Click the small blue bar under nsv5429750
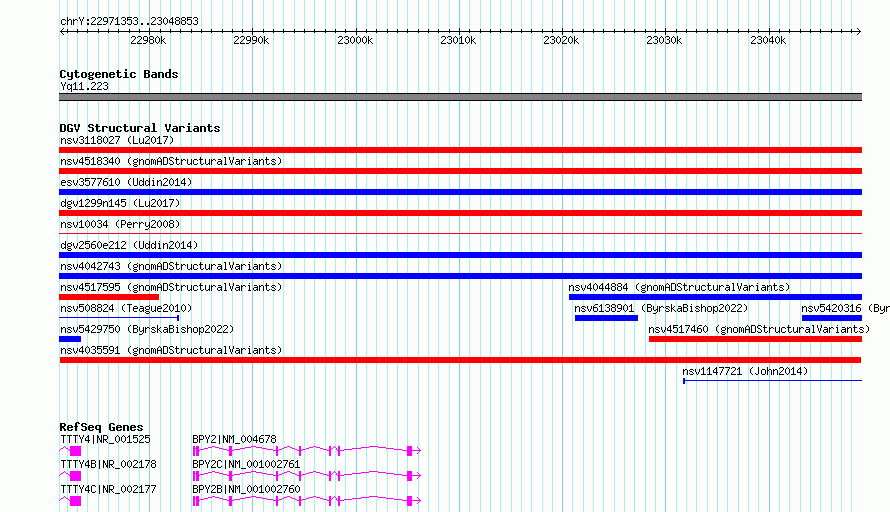The width and height of the screenshot is (890, 512). [70, 339]
